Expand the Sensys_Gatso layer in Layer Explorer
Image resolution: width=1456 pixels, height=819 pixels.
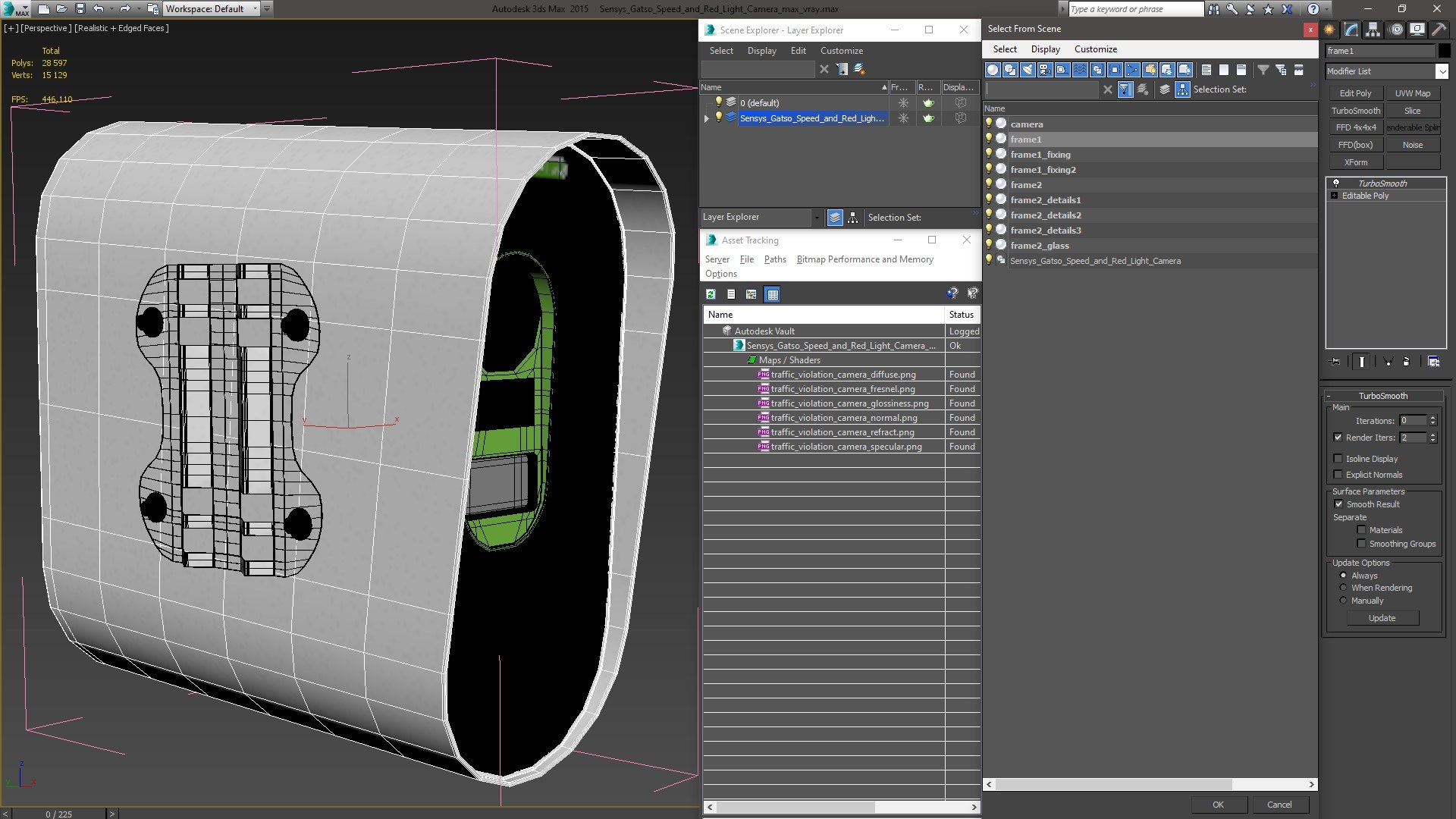707,118
